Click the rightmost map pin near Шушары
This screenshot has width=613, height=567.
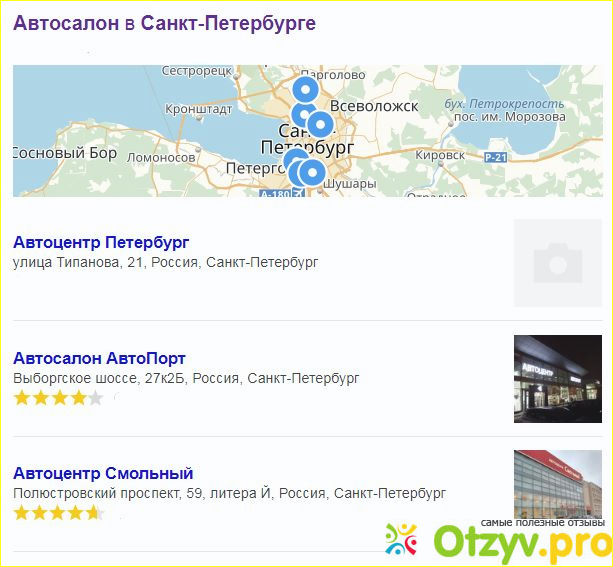[x=312, y=172]
